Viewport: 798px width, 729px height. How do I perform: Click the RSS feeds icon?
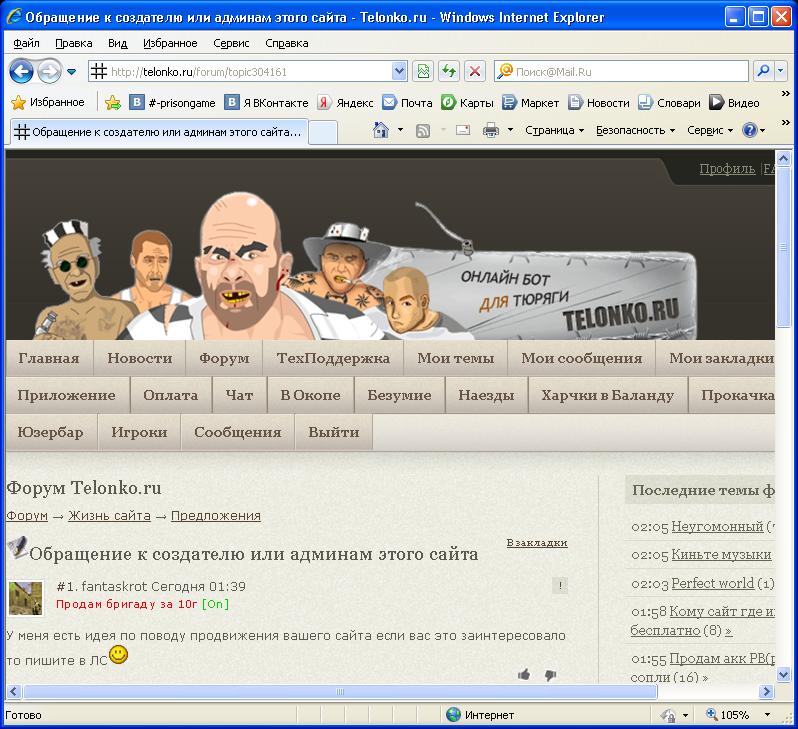pos(423,131)
